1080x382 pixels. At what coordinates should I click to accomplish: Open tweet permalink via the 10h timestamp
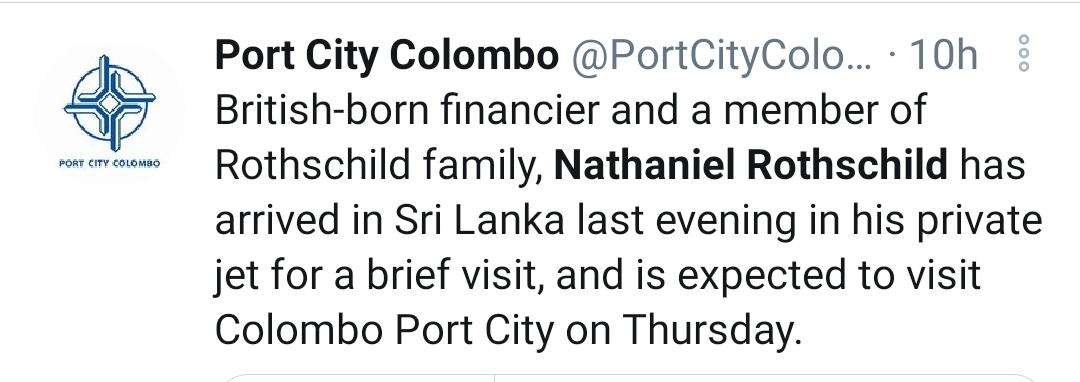[944, 54]
